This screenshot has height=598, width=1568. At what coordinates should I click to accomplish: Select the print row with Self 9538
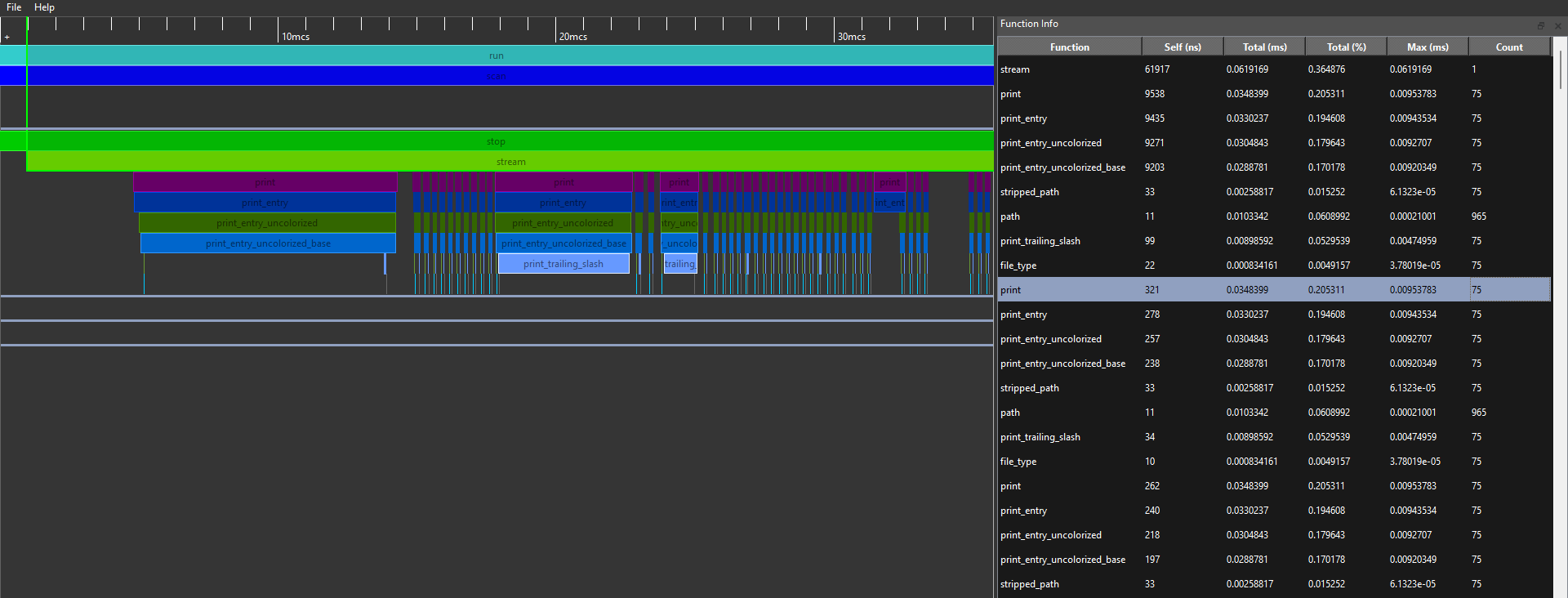coord(1274,94)
